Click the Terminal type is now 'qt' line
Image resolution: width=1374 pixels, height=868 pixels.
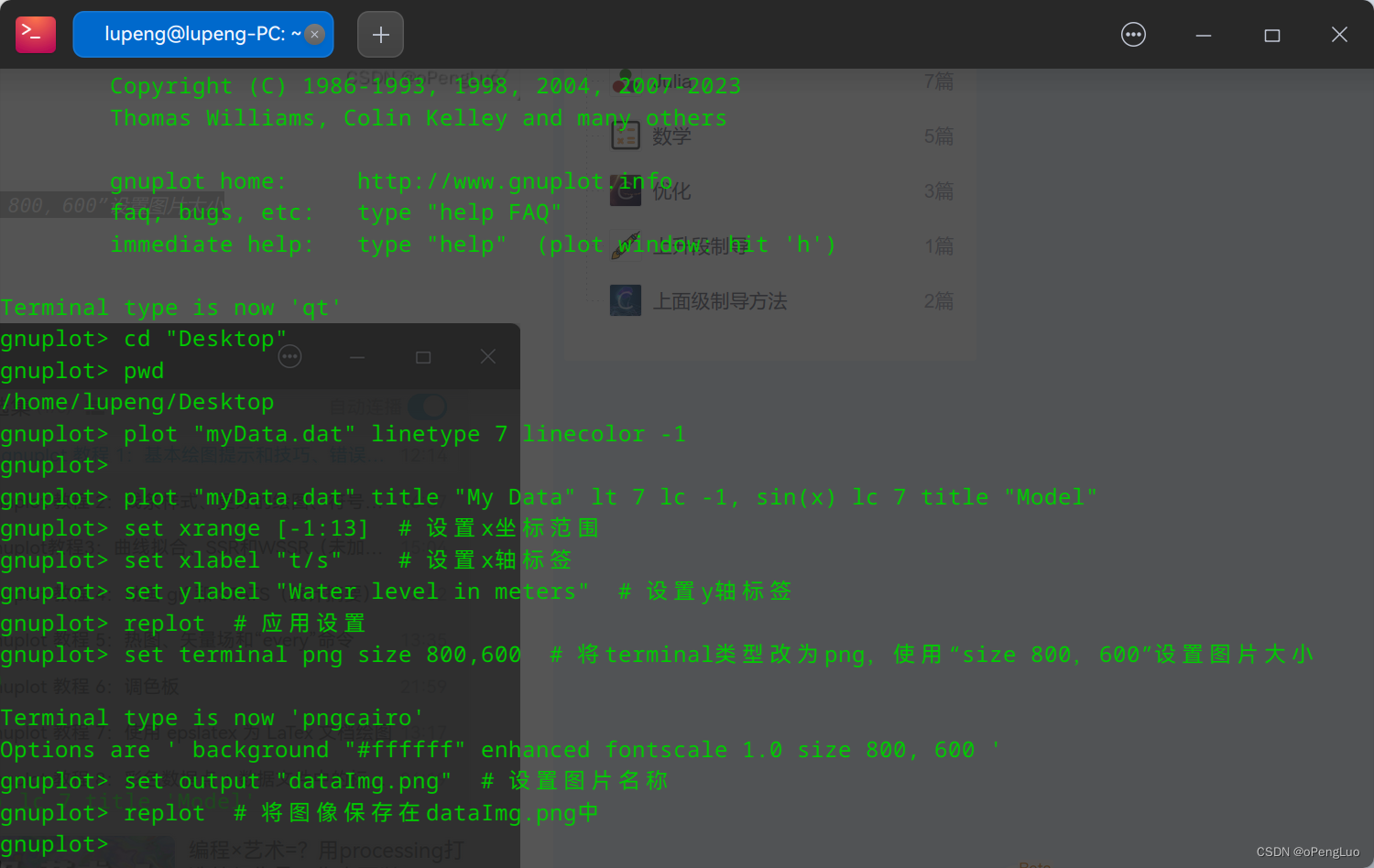click(x=171, y=308)
